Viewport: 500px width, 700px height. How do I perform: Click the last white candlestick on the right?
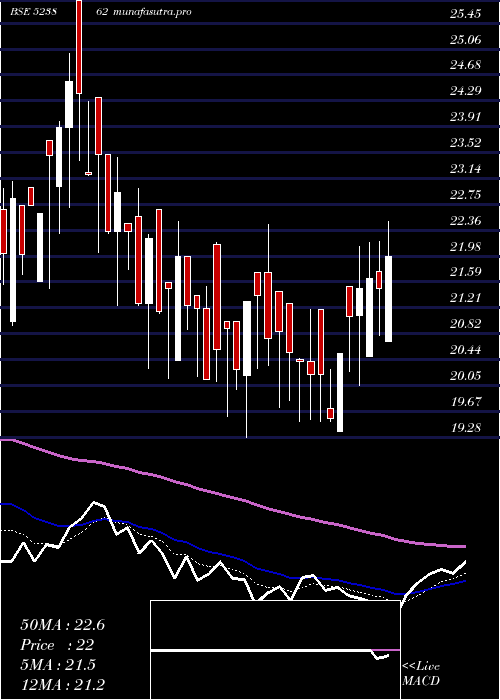[388, 299]
